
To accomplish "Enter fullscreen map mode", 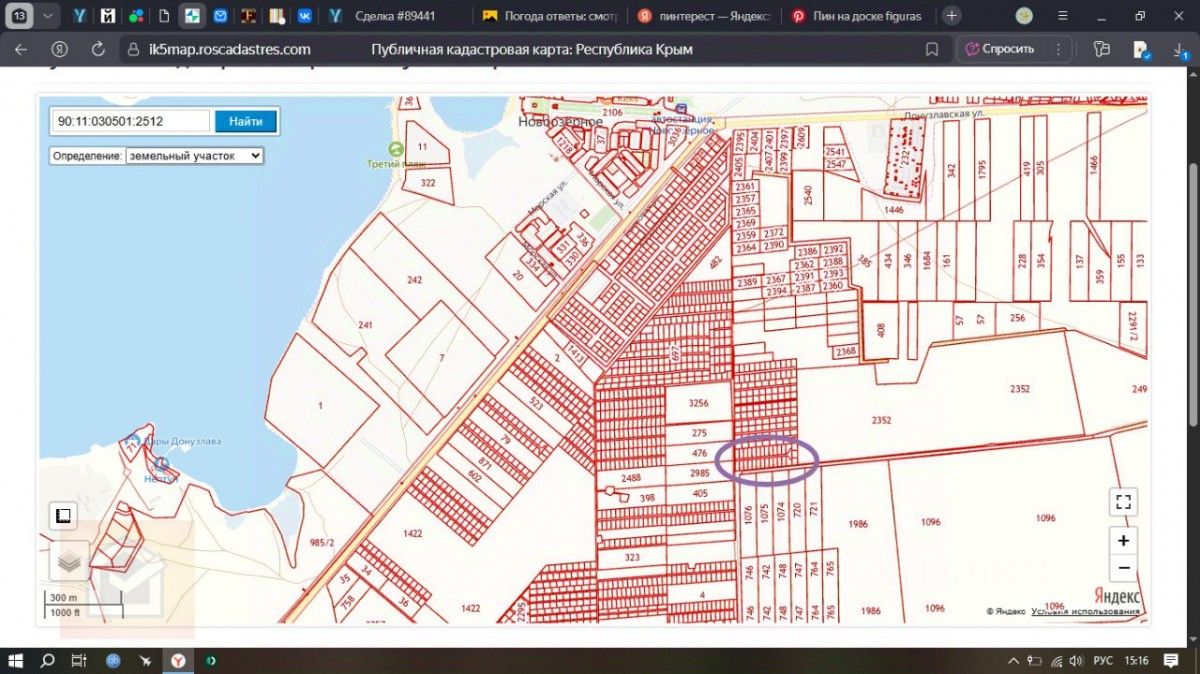I will (x=1123, y=502).
